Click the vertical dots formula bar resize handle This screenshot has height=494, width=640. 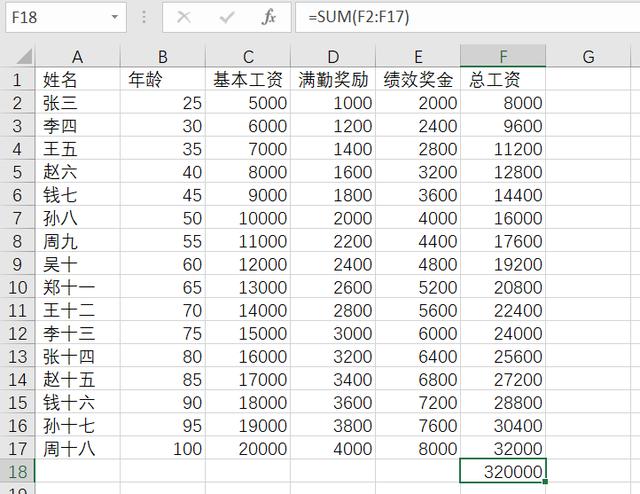coord(144,17)
